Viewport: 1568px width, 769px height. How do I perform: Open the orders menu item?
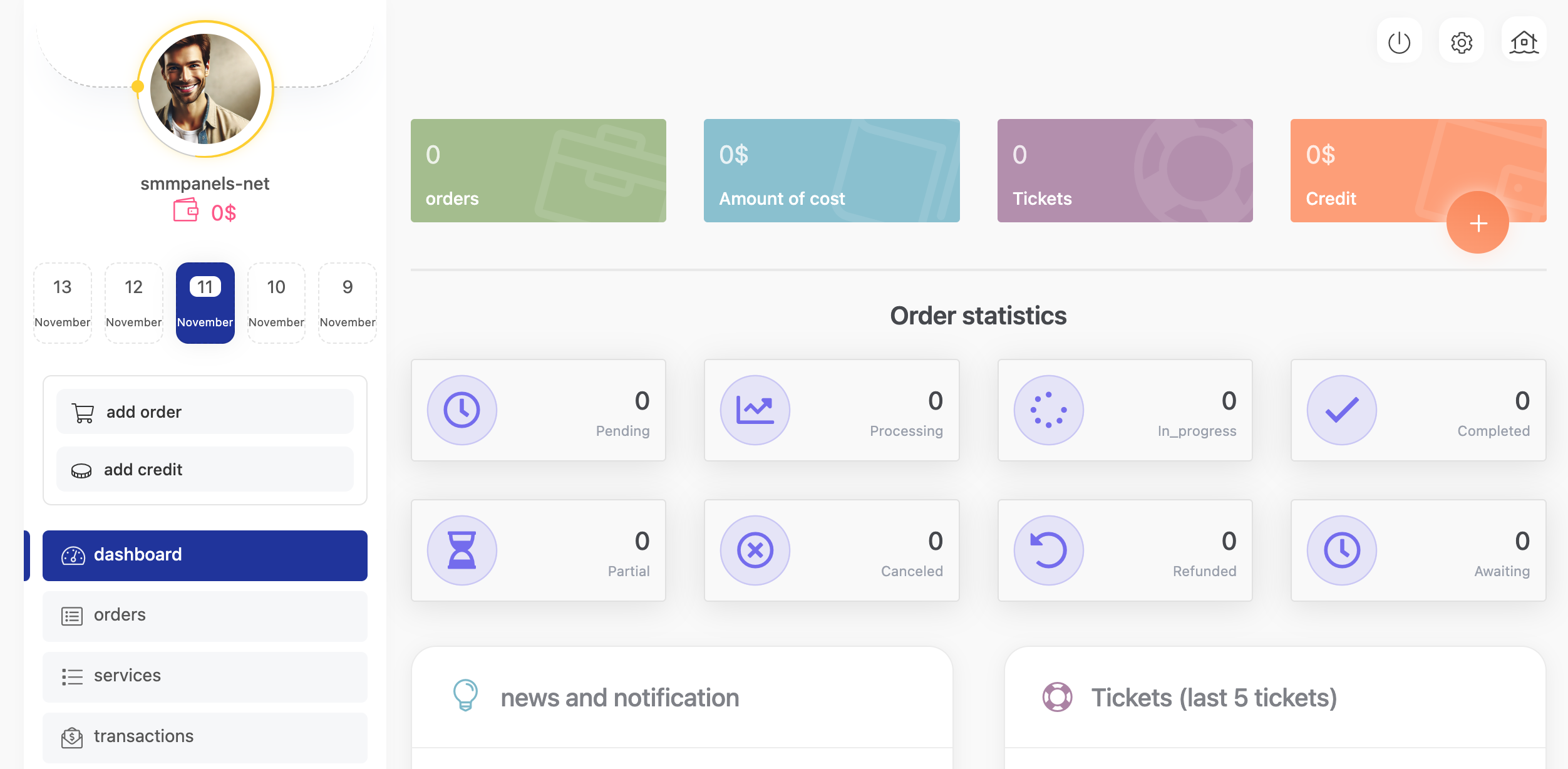pyautogui.click(x=205, y=616)
